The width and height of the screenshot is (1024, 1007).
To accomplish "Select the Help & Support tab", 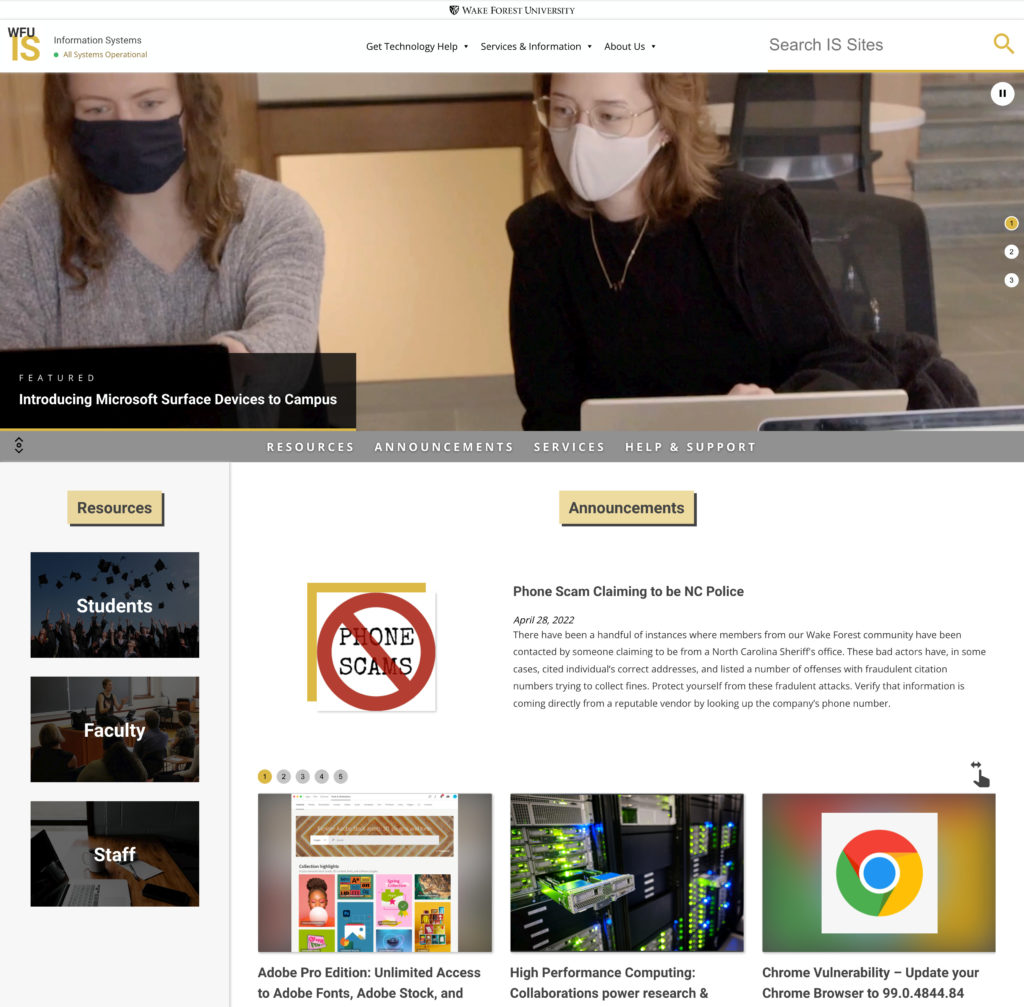I will 691,447.
